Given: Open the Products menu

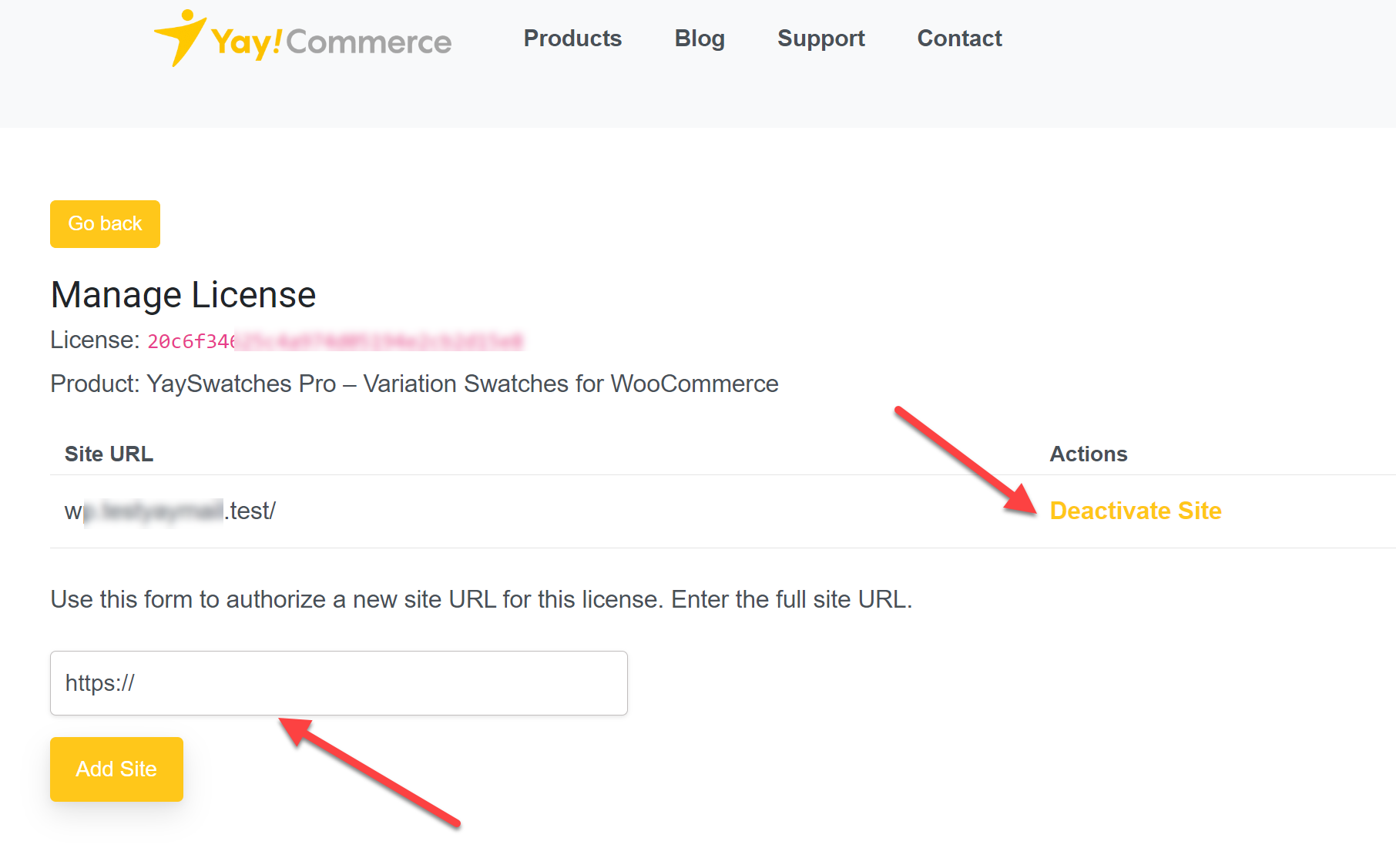Looking at the screenshot, I should (572, 39).
